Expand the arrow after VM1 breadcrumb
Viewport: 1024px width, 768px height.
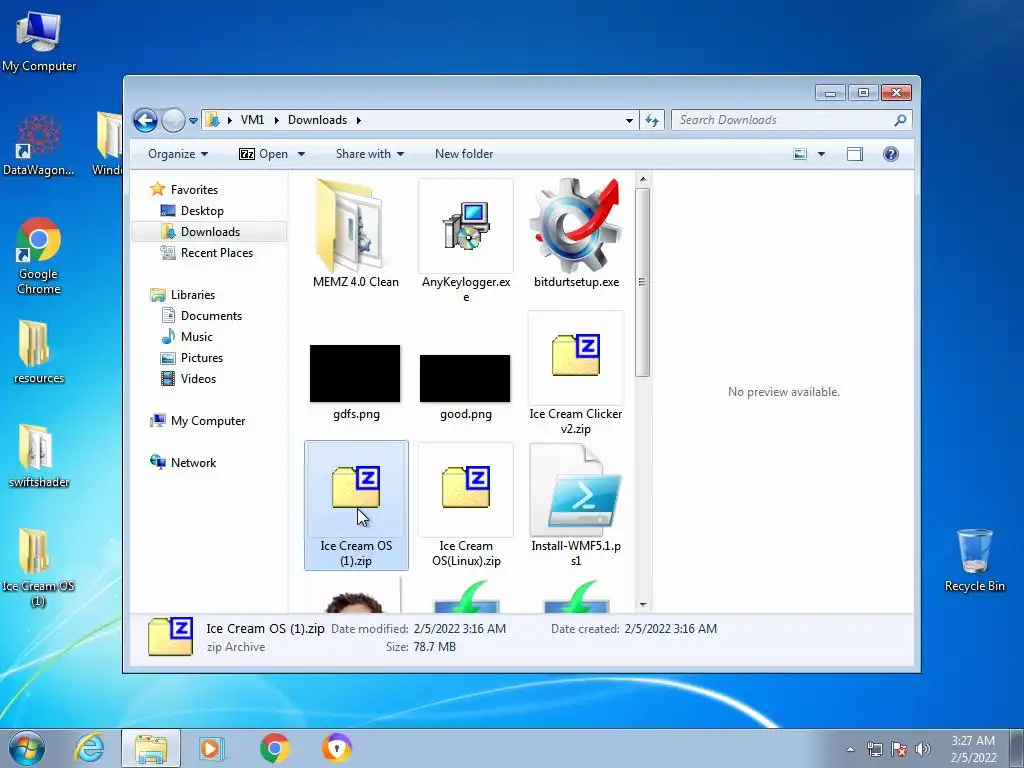tap(276, 120)
